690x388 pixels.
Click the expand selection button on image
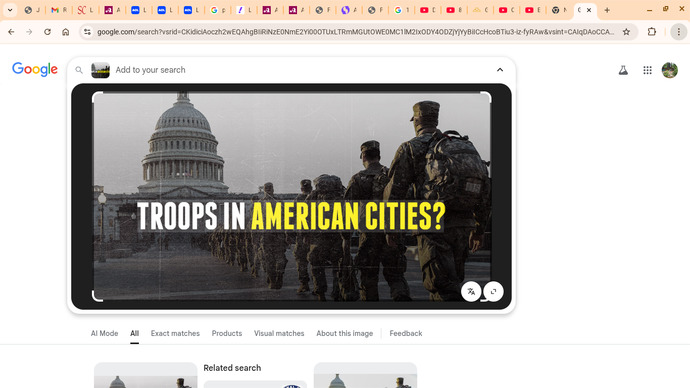(x=493, y=291)
